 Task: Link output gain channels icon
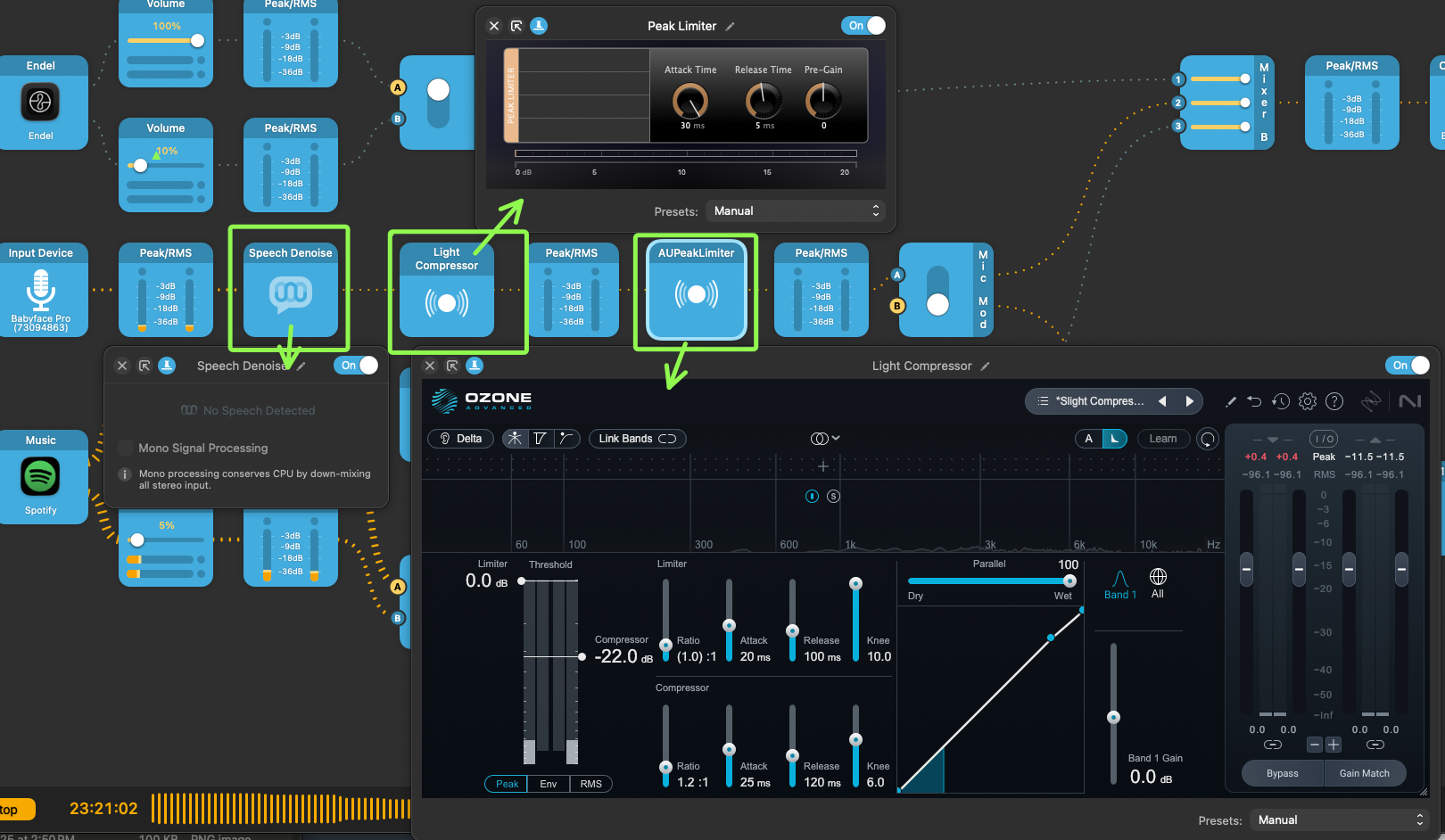(1375, 744)
